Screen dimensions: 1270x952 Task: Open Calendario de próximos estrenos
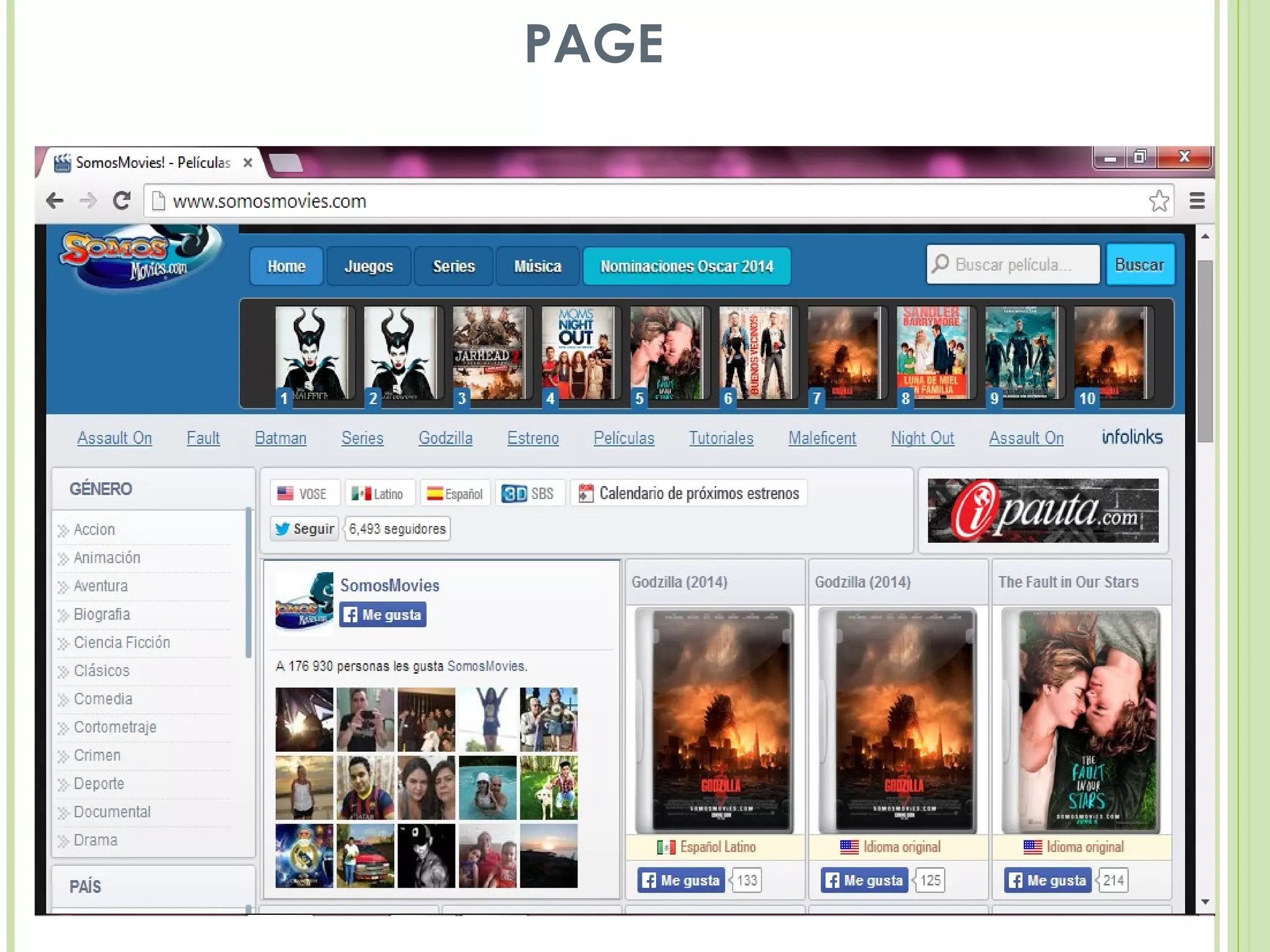tap(689, 493)
